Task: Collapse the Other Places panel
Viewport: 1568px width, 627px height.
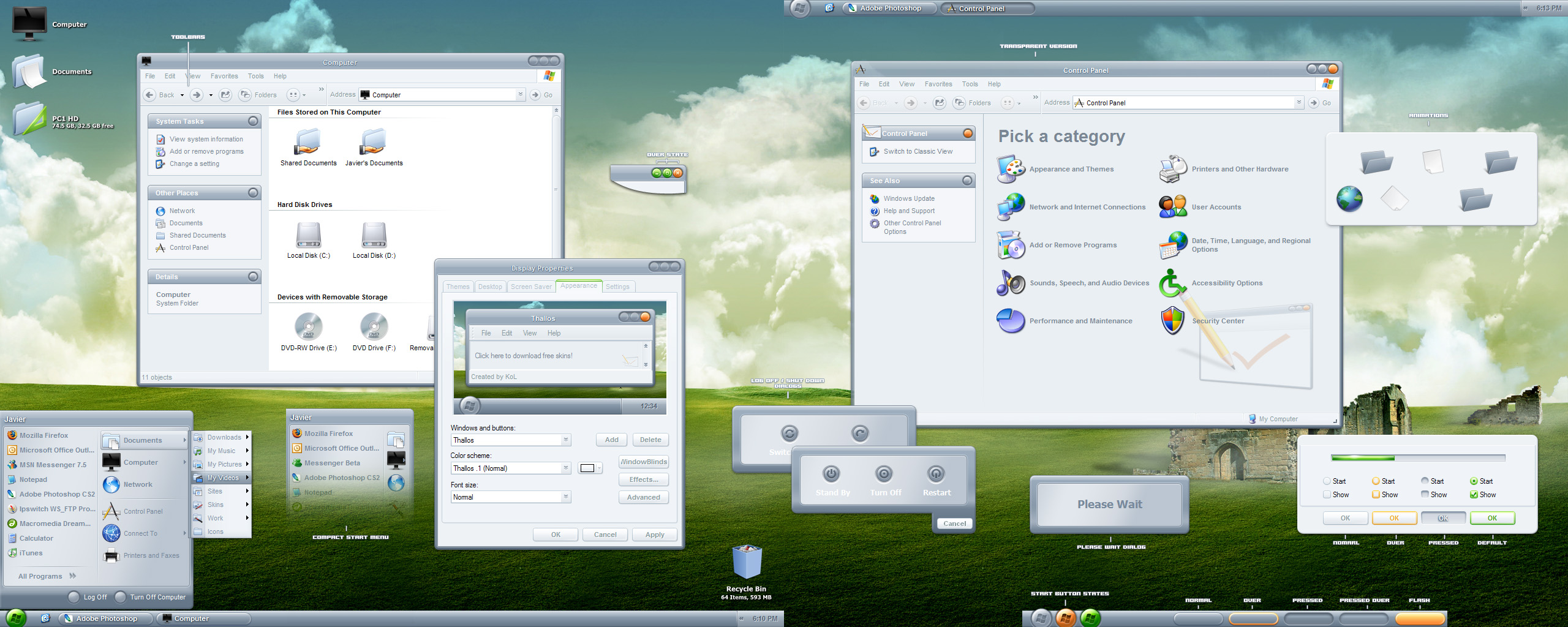Action: (x=253, y=193)
